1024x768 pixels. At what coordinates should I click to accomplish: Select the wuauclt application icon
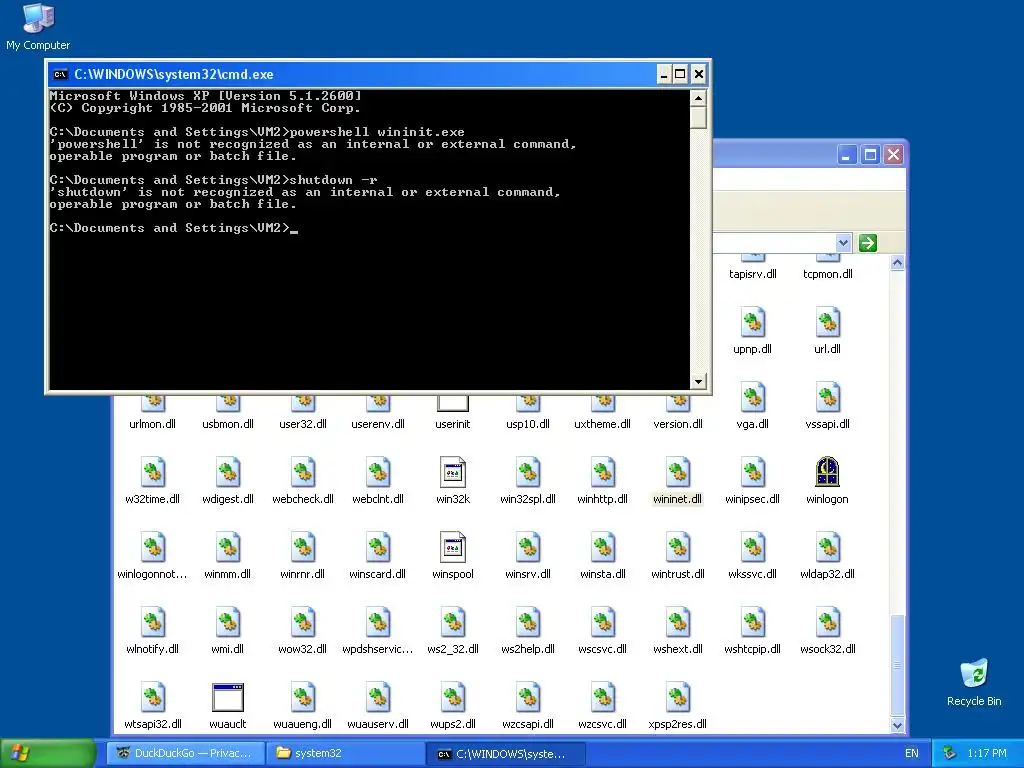point(228,697)
